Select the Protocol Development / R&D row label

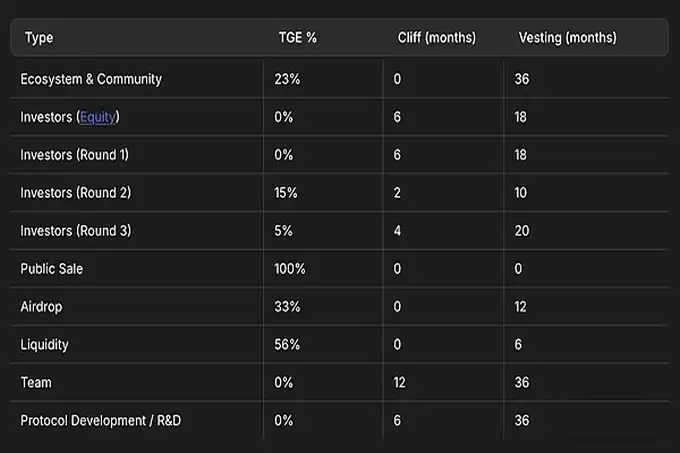click(x=100, y=421)
